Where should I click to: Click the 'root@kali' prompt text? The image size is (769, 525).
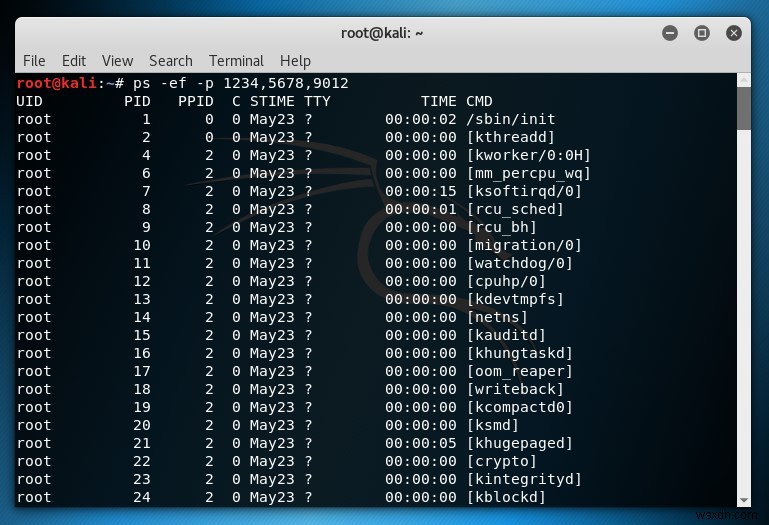tap(56, 83)
